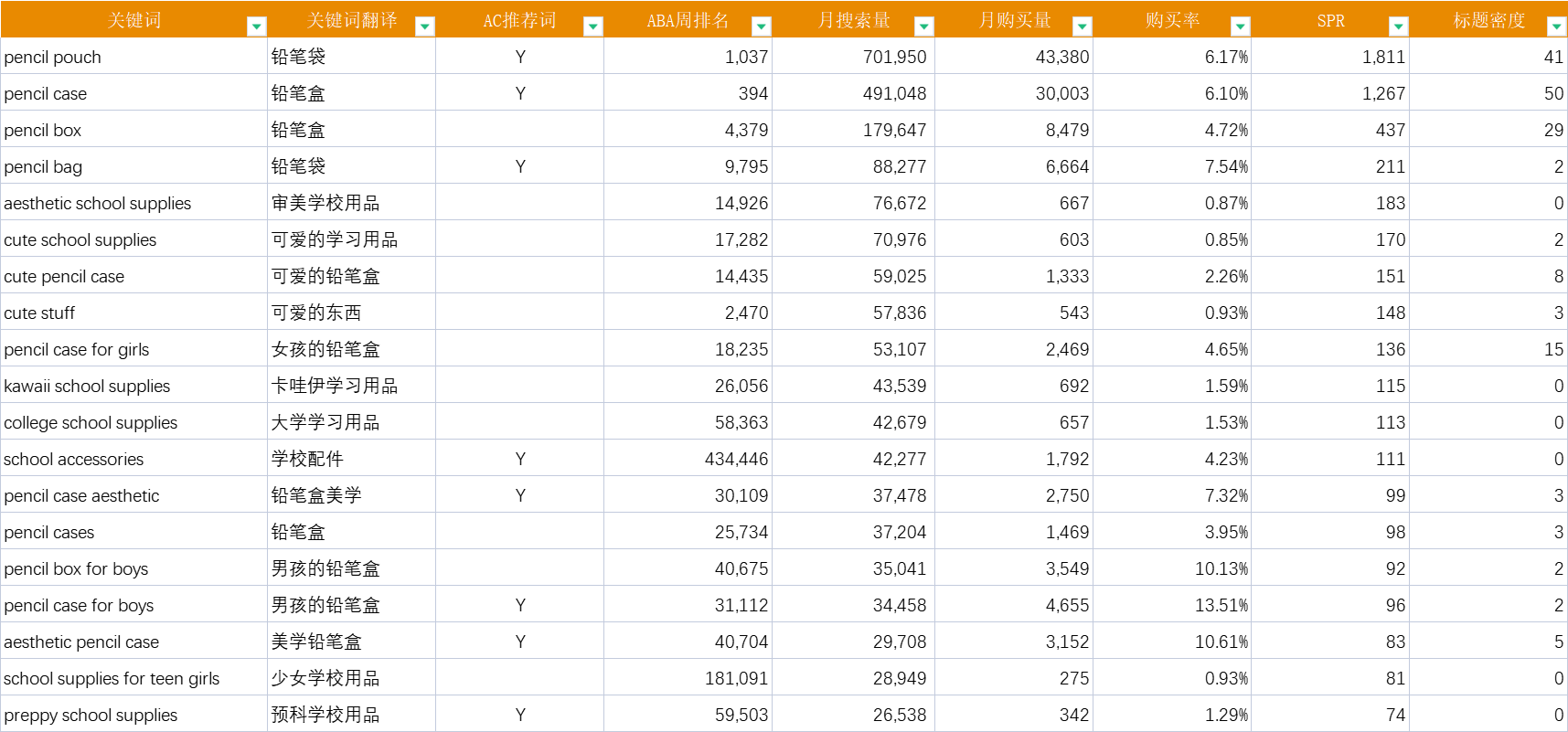
Task: Click the purchase rate 10.13% cell
Action: 1172,568
